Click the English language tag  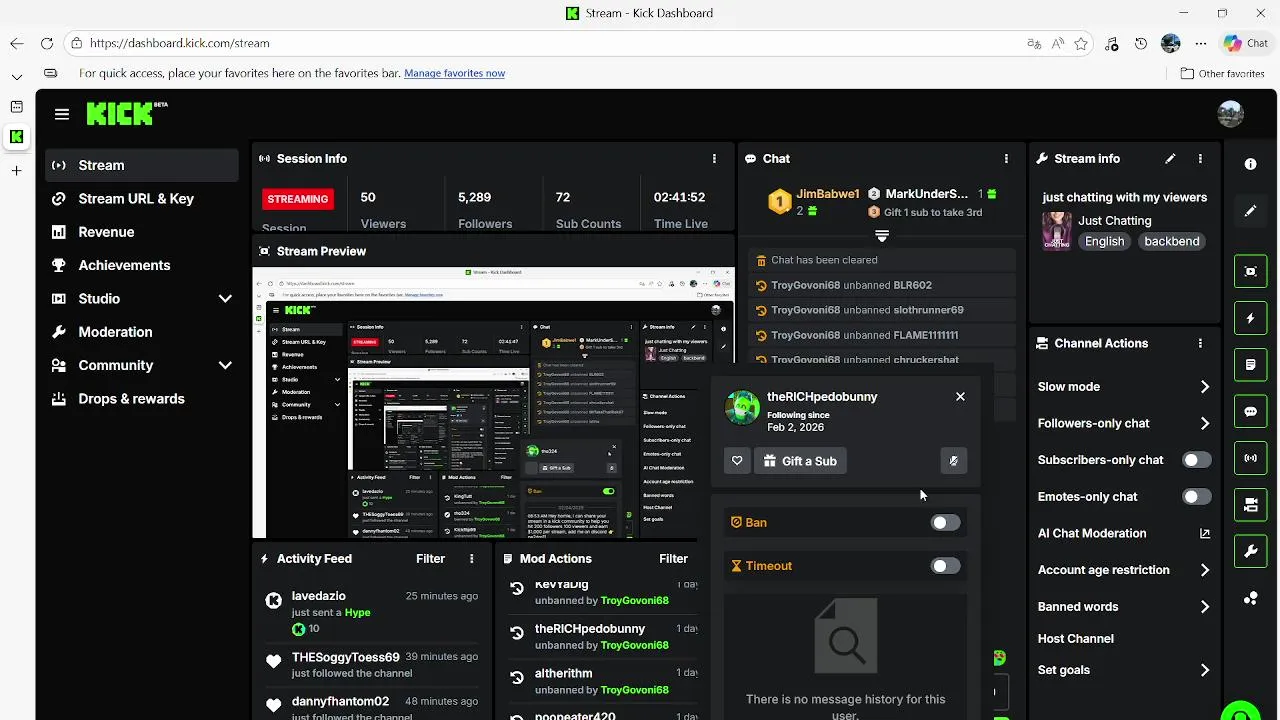coord(1104,241)
